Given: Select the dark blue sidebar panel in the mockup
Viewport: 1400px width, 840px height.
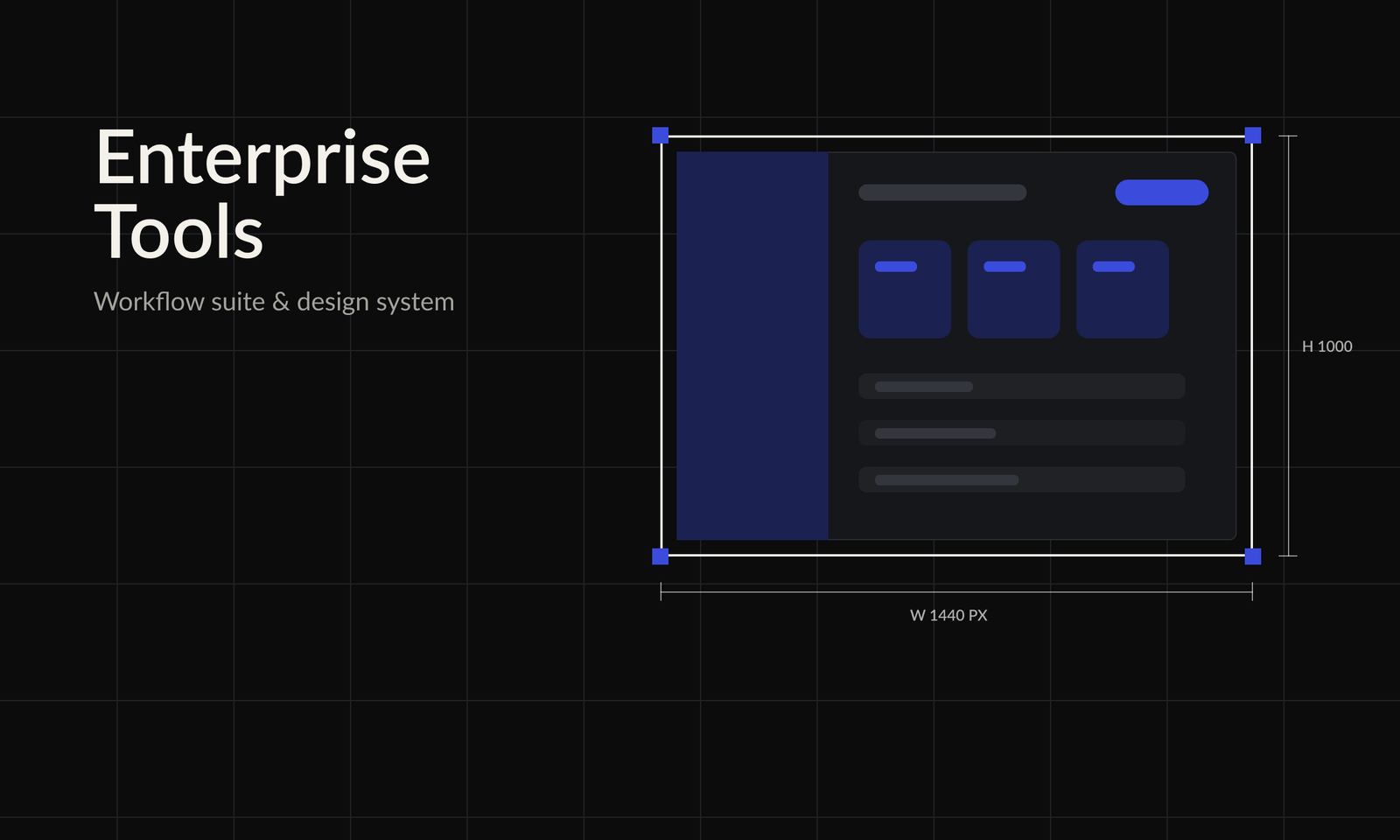Looking at the screenshot, I should pos(752,346).
